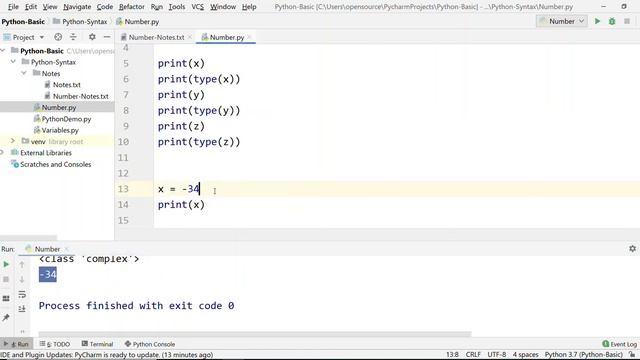Click the 4 spaces indent setting
Image resolution: width=640 pixels, height=360 pixels.
click(x=525, y=354)
